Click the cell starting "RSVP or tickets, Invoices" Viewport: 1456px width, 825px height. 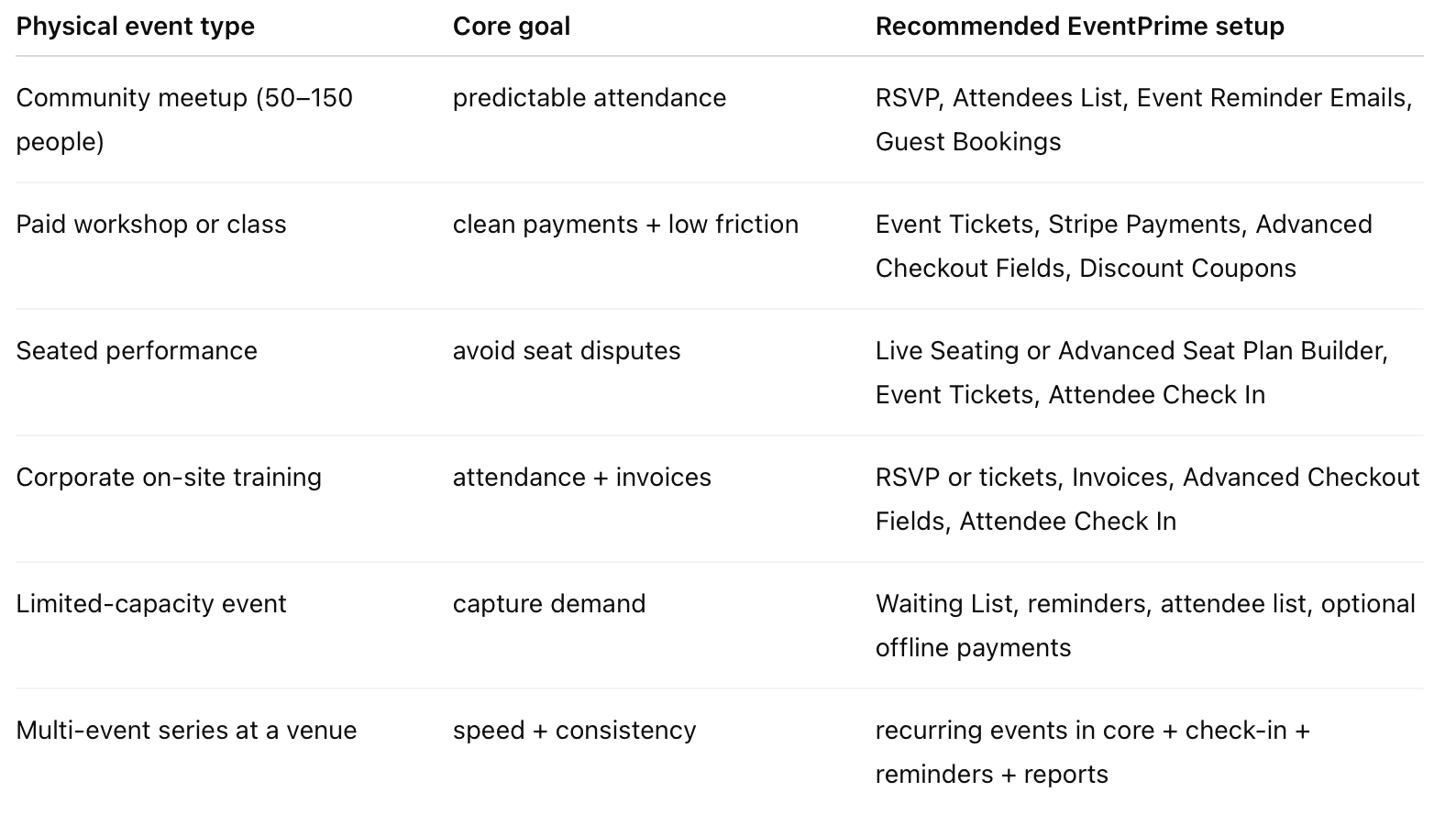(1146, 499)
